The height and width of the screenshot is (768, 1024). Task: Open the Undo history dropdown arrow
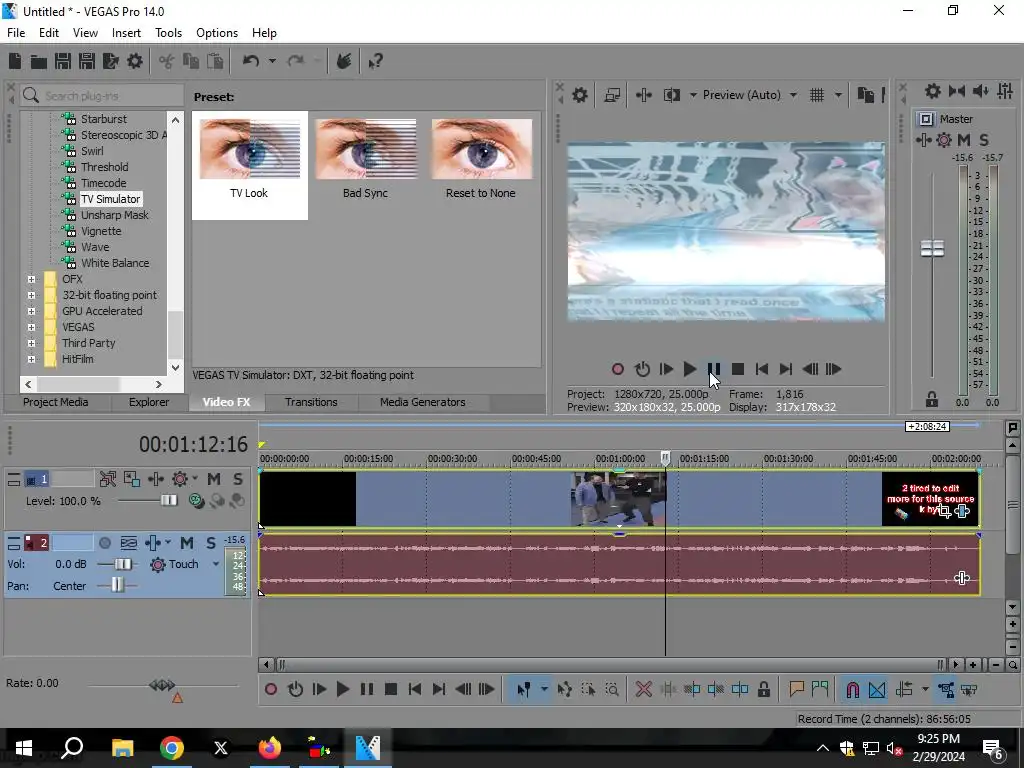(x=272, y=61)
